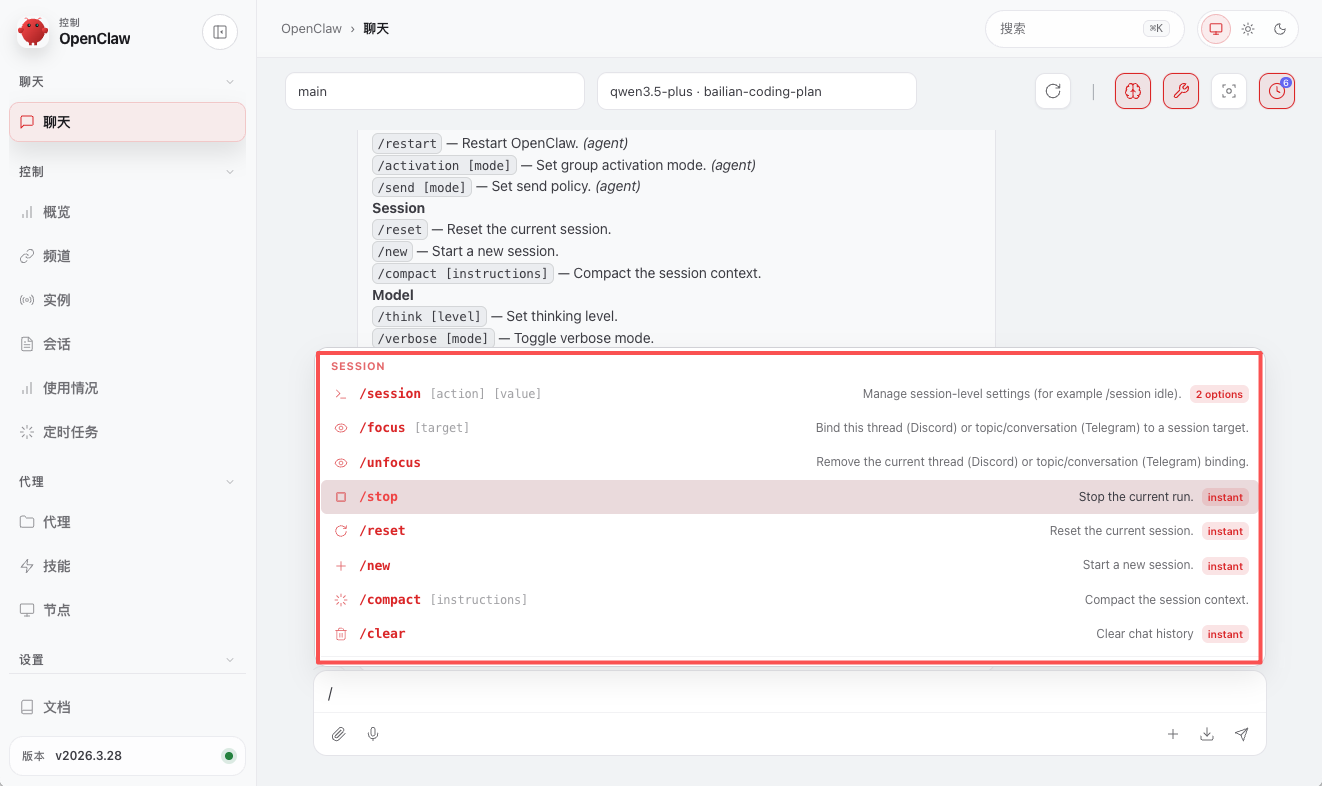
Task: Collapse the 控制 sidebar section
Action: click(229, 172)
